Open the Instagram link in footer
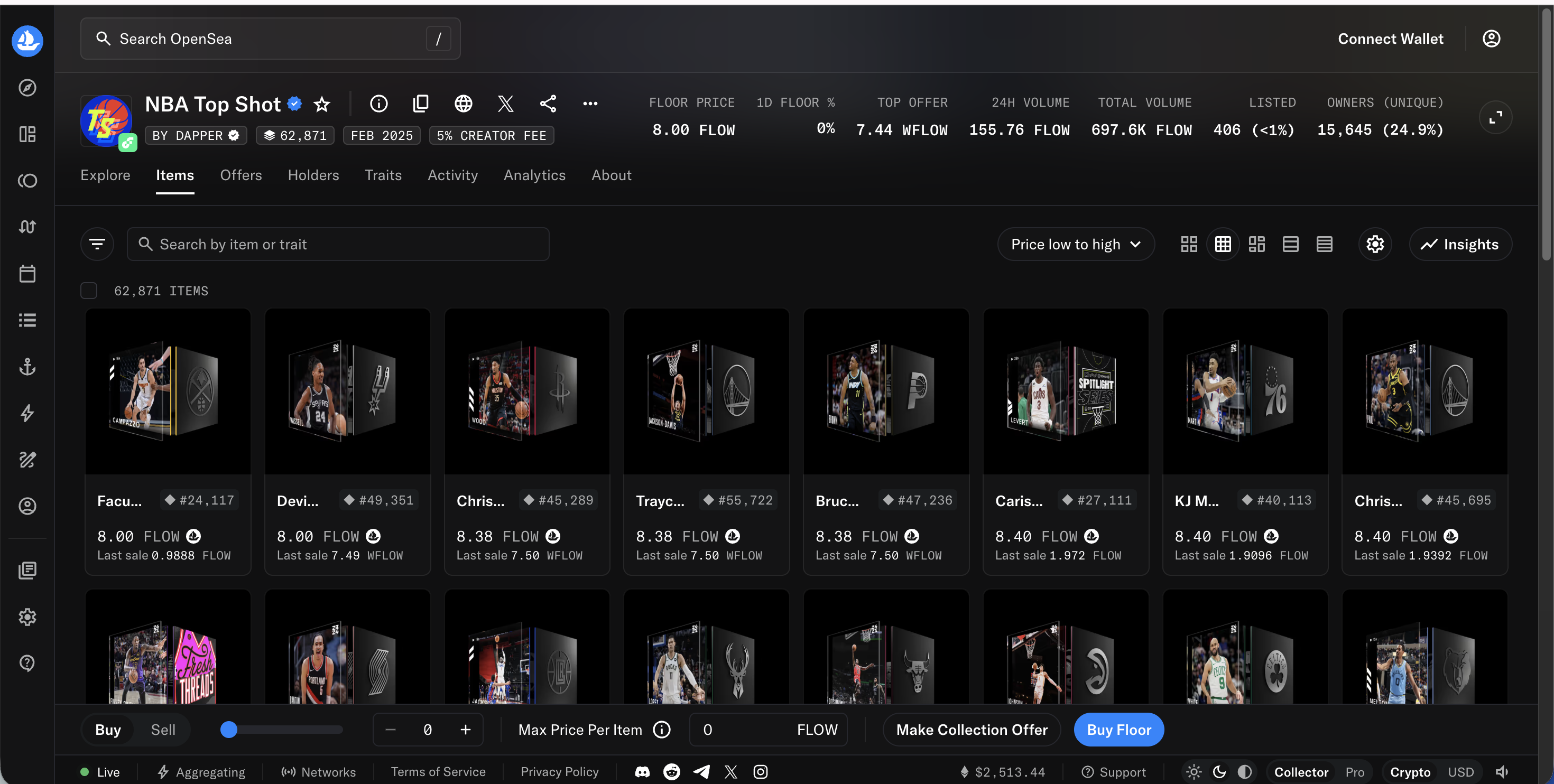The height and width of the screenshot is (784, 1554). 760,772
